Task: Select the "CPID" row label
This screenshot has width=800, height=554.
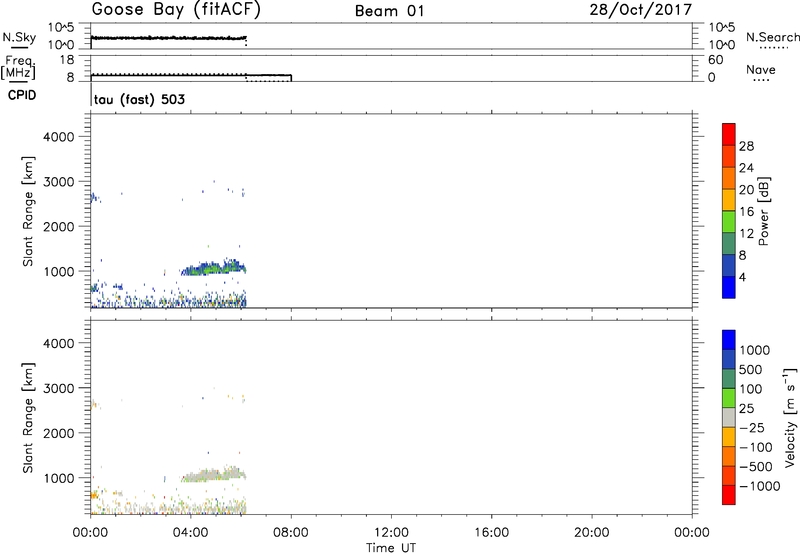Action: pyautogui.click(x=22, y=95)
